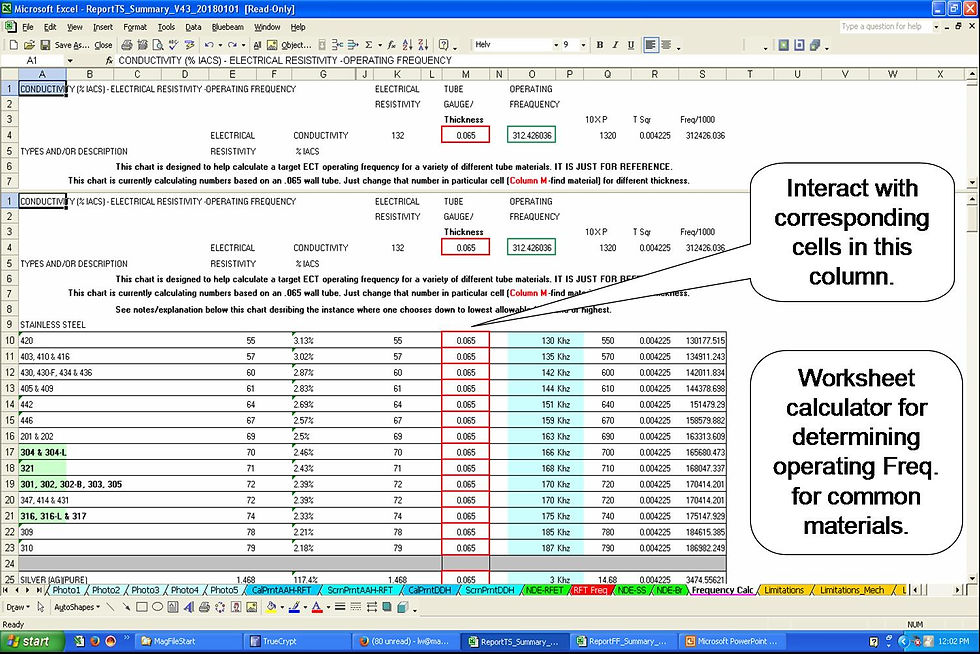Switch to the RFT Freq sheet tab
Viewport: 980px width, 654px height.
click(589, 590)
